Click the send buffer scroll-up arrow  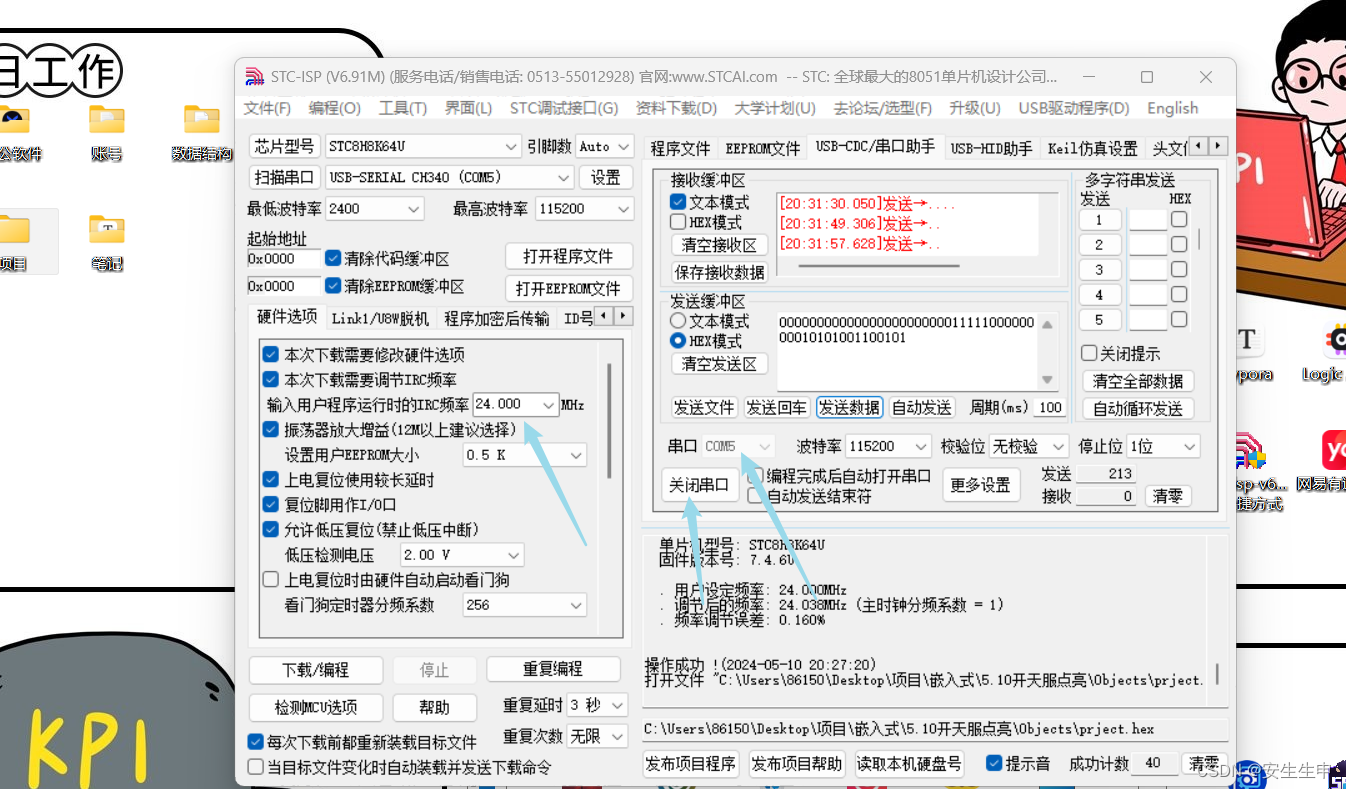click(1047, 324)
